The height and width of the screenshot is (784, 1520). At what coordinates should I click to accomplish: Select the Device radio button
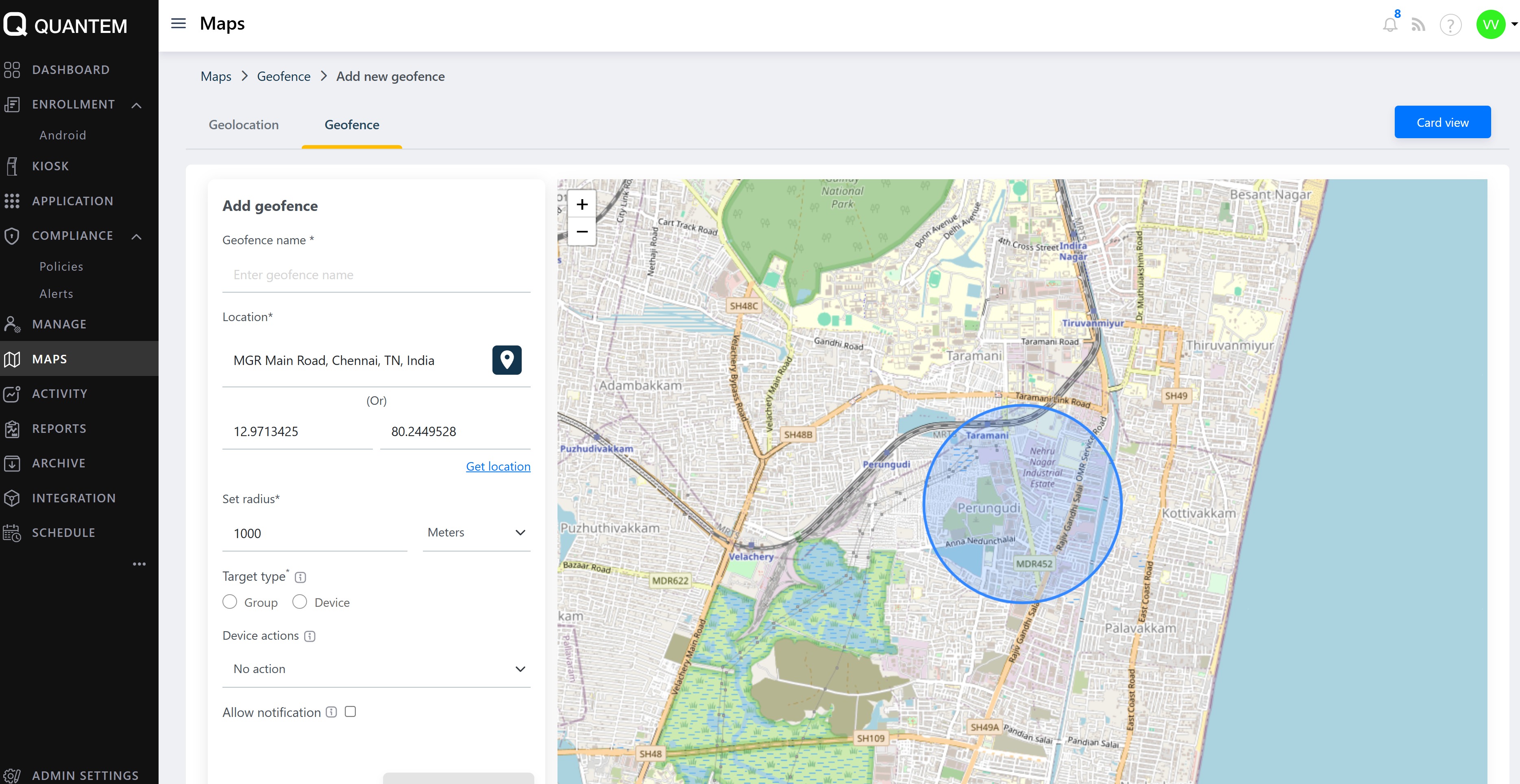pyautogui.click(x=300, y=602)
